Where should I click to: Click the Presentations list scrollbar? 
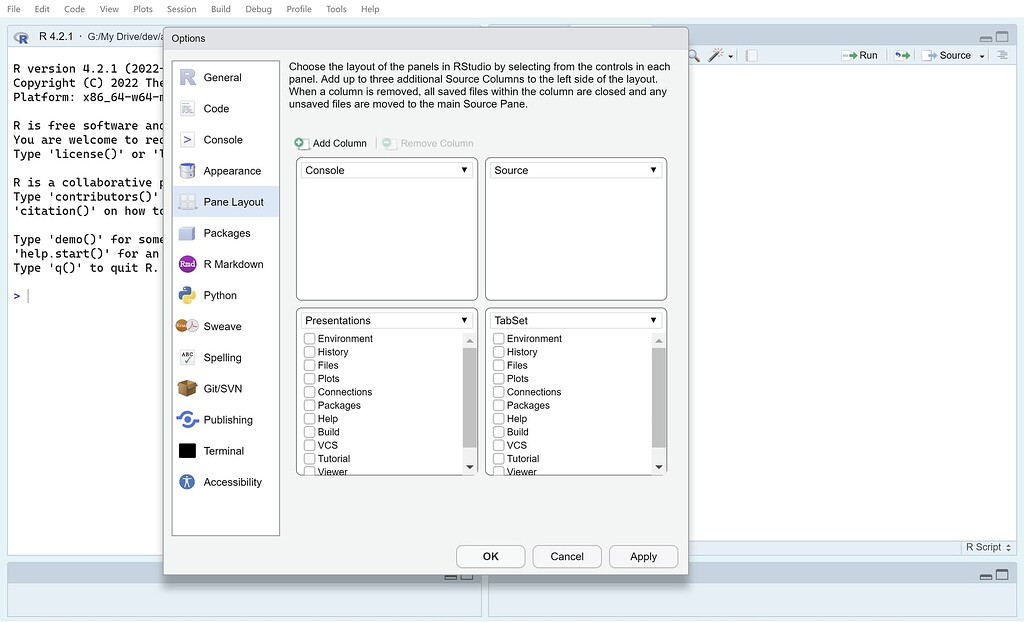pos(468,400)
